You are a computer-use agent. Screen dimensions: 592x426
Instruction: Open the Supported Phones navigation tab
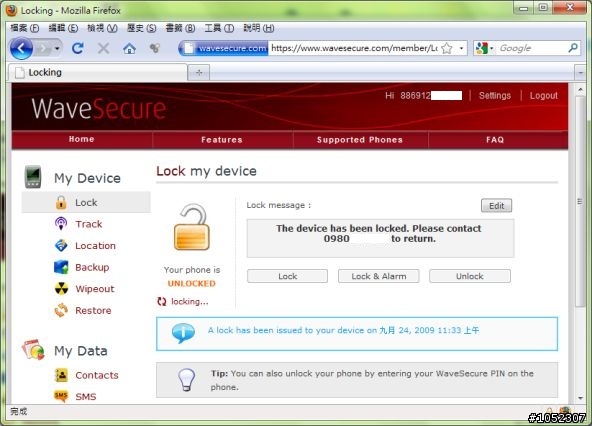click(360, 140)
